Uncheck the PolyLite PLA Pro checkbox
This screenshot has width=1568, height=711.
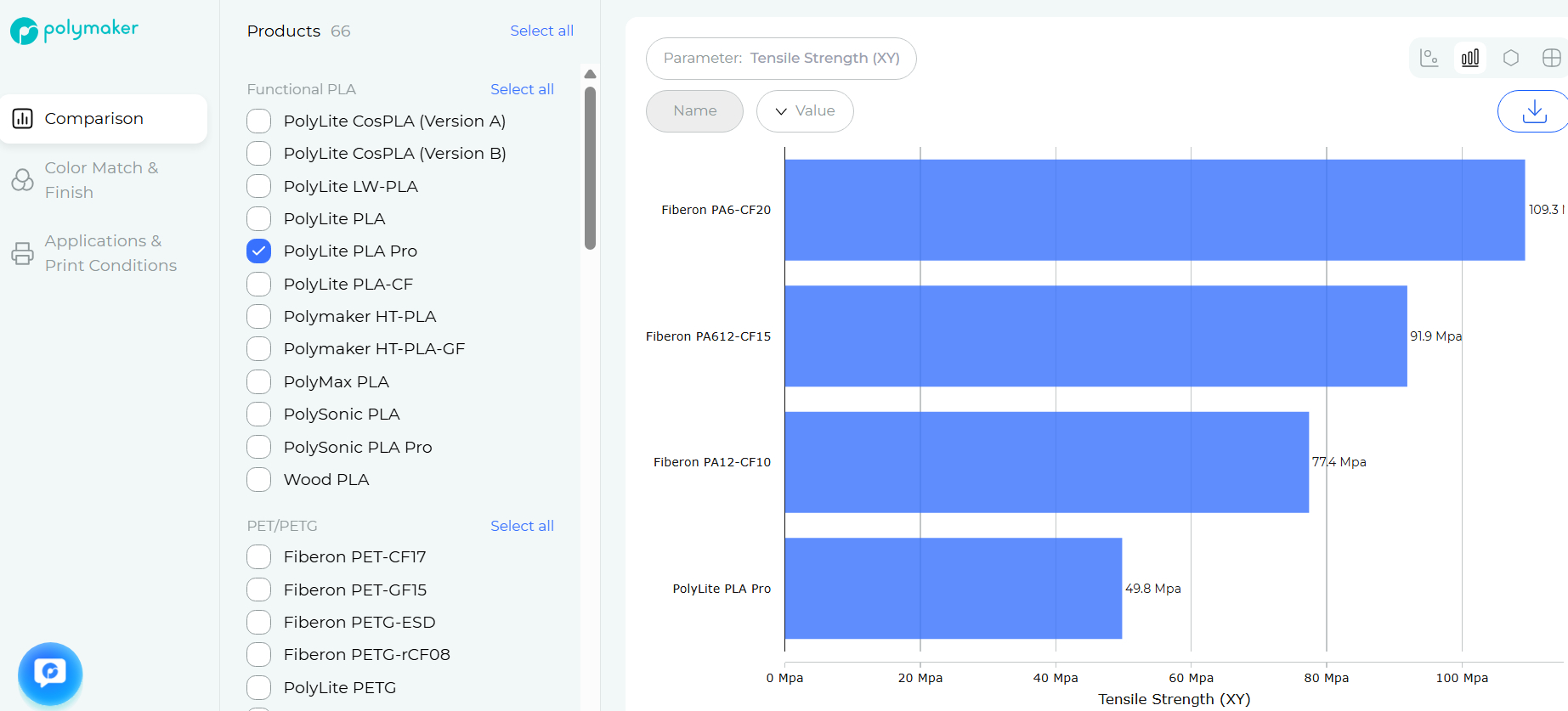(259, 251)
